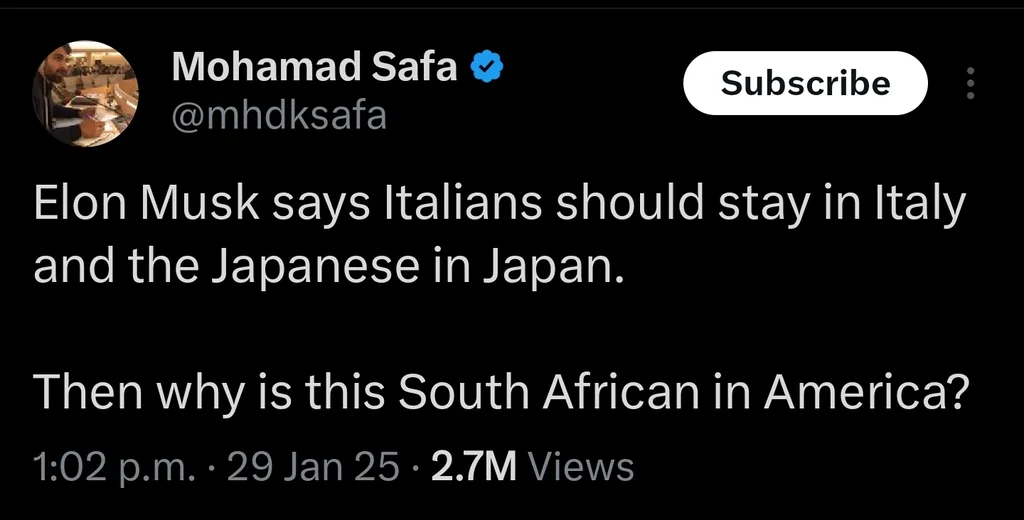
Task: Open the three-dot more options menu
Action: pyautogui.click(x=970, y=83)
